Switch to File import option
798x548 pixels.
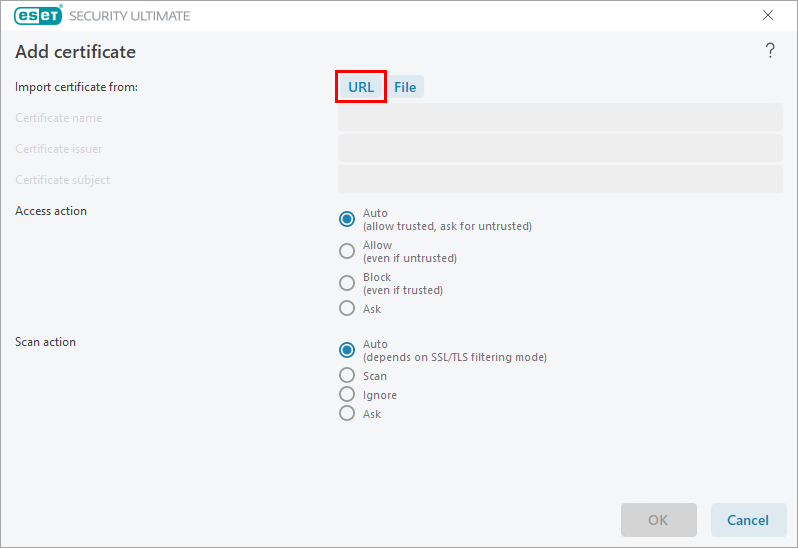pos(405,87)
